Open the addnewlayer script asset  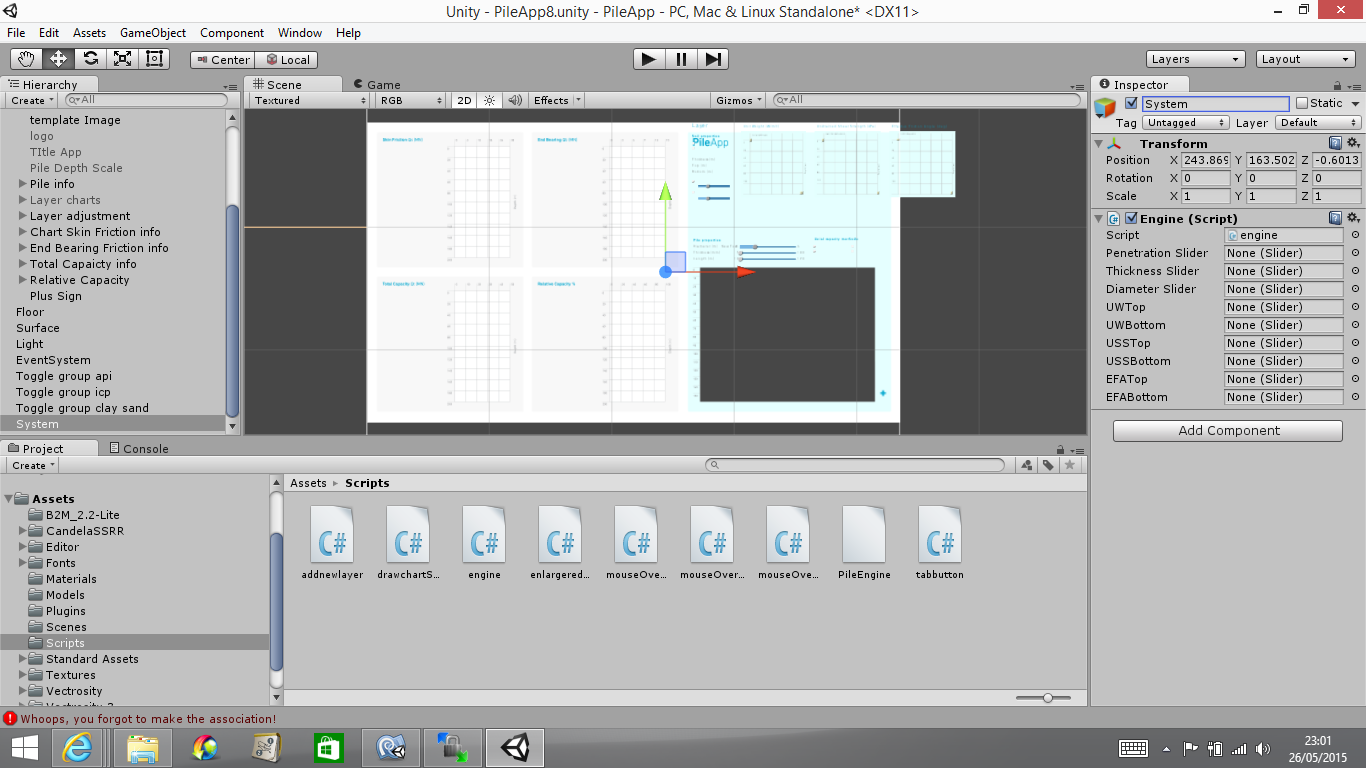(x=332, y=541)
